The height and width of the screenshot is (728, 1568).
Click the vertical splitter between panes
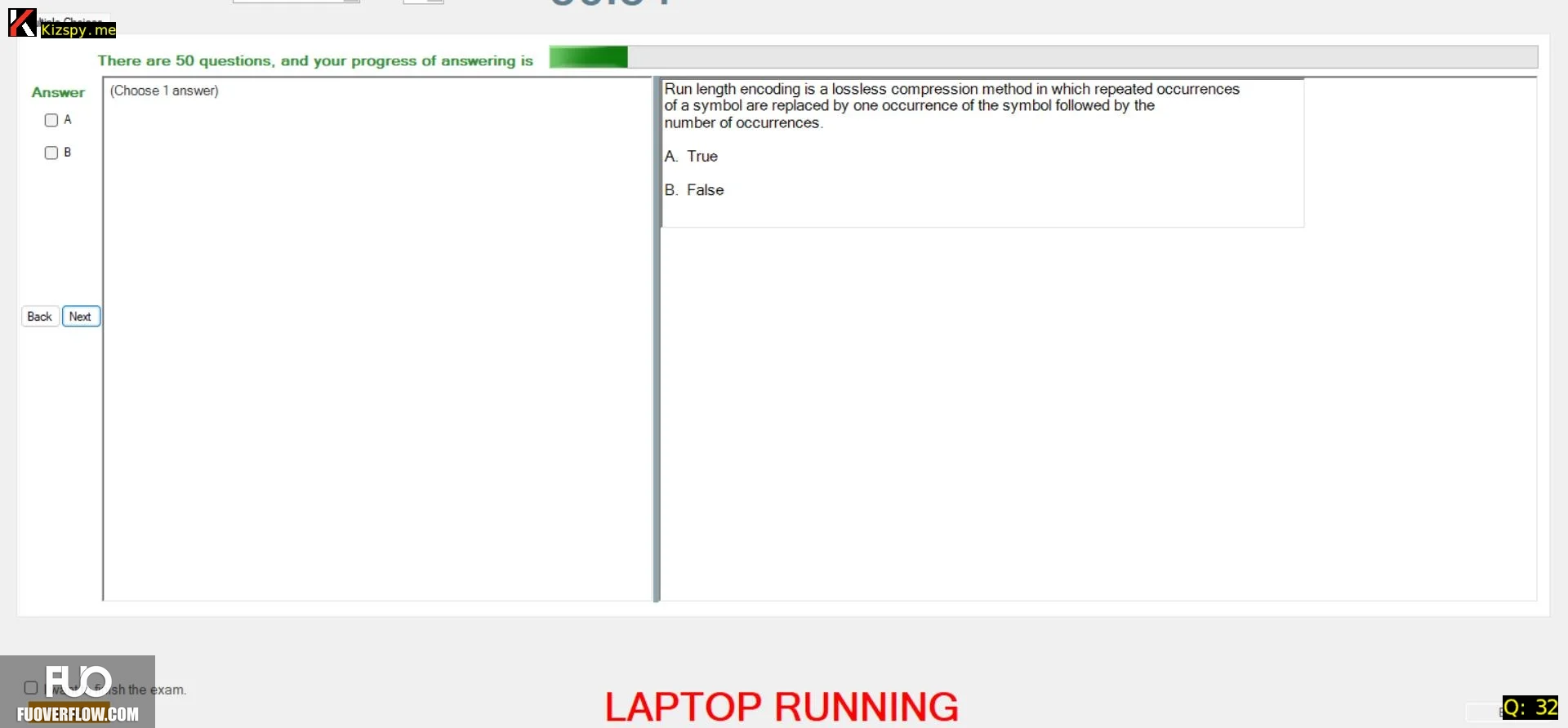point(657,340)
